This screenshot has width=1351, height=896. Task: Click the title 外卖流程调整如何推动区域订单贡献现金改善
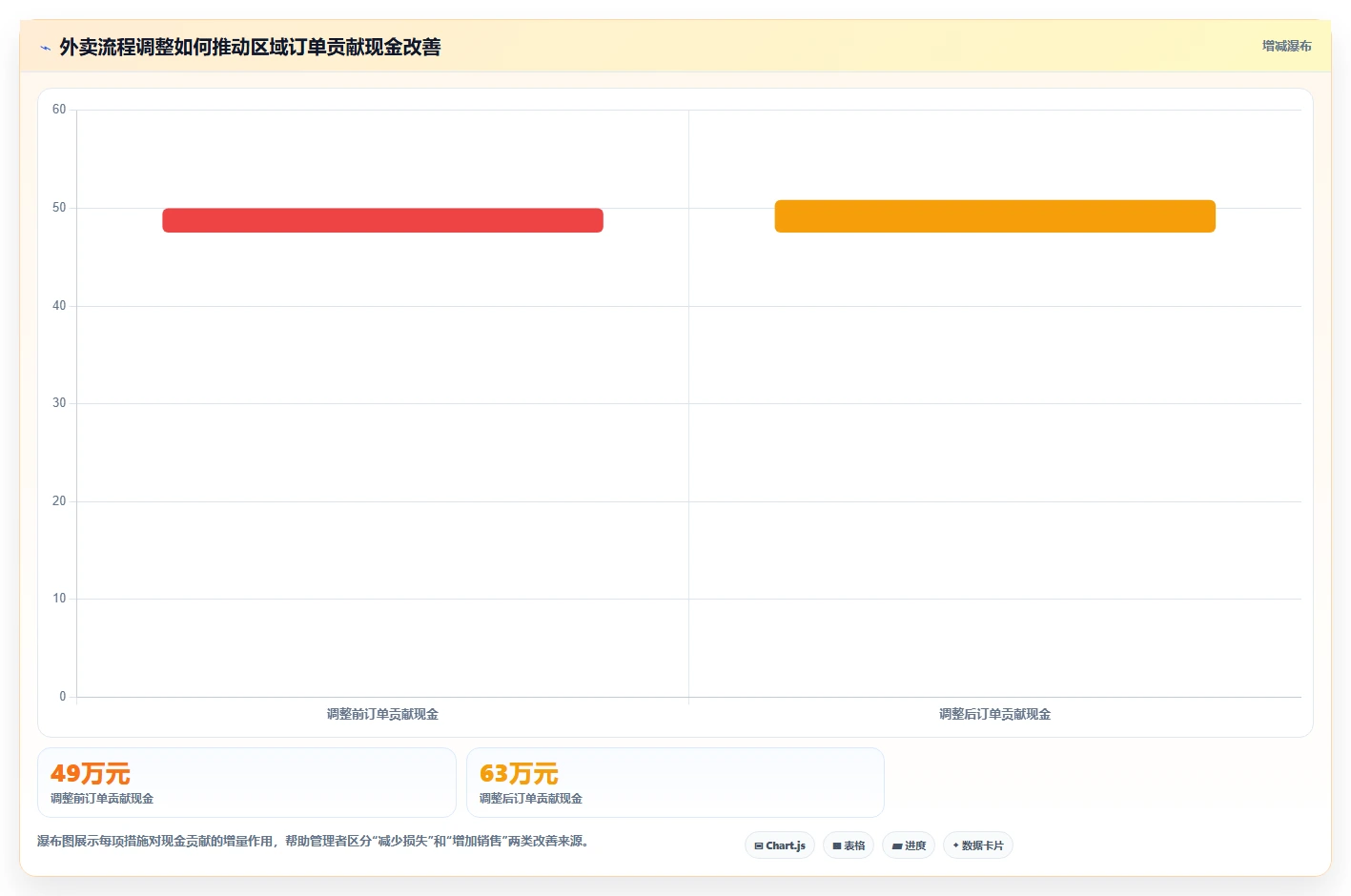coord(250,47)
